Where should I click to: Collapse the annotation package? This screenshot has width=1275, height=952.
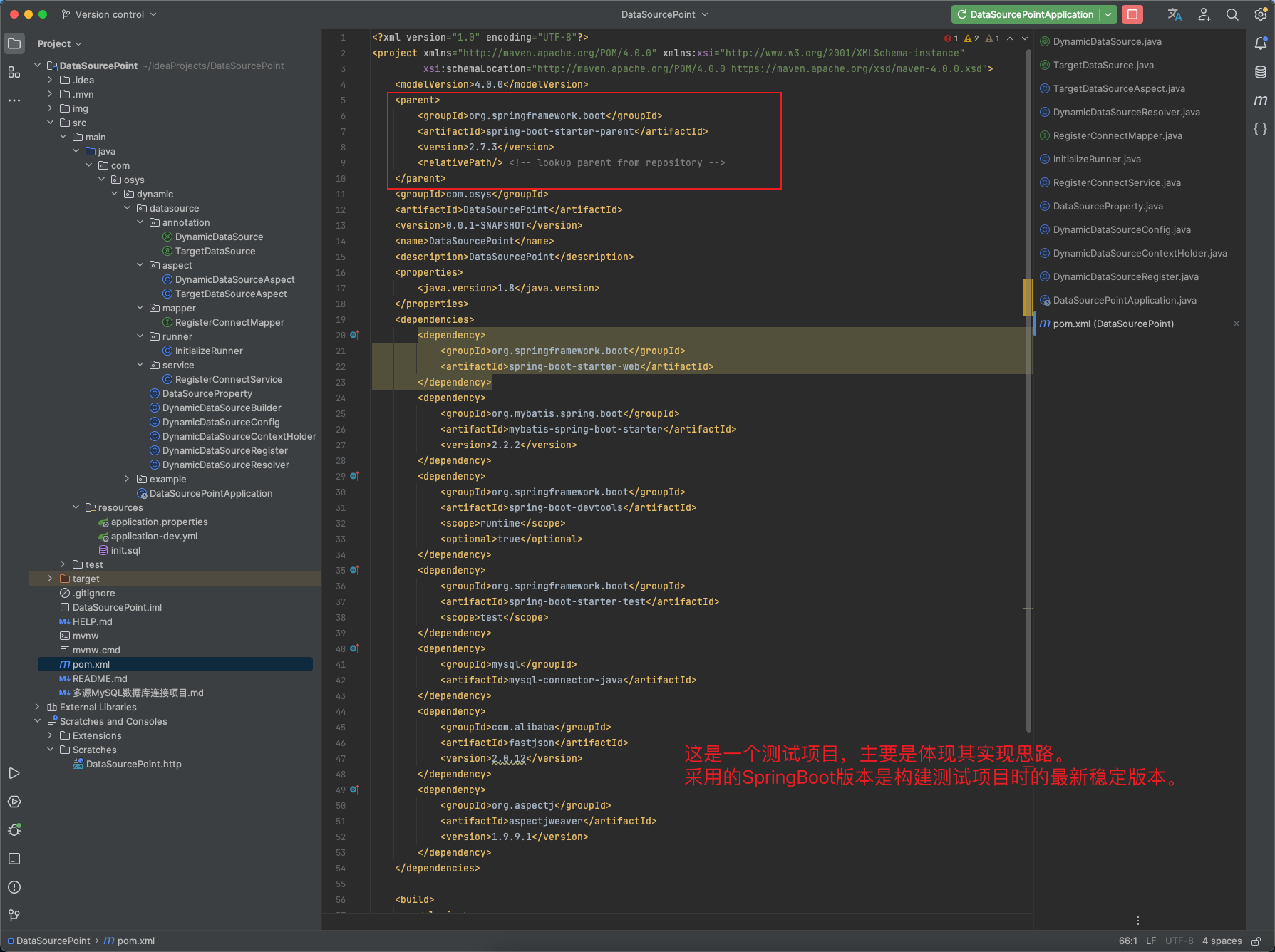[x=140, y=222]
